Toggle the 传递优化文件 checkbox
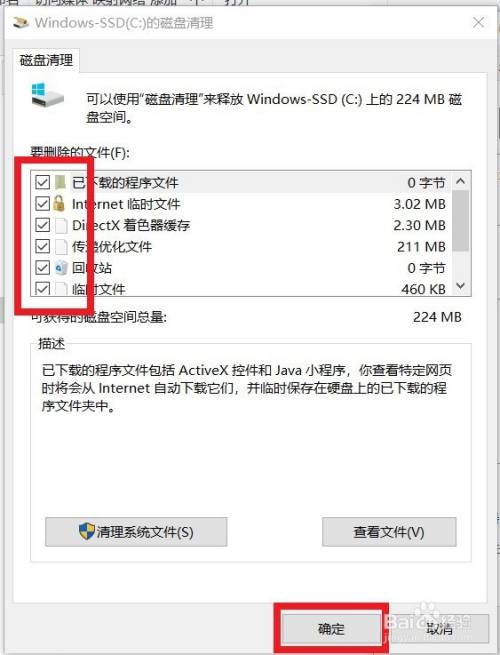Image resolution: width=500 pixels, height=655 pixels. click(43, 246)
